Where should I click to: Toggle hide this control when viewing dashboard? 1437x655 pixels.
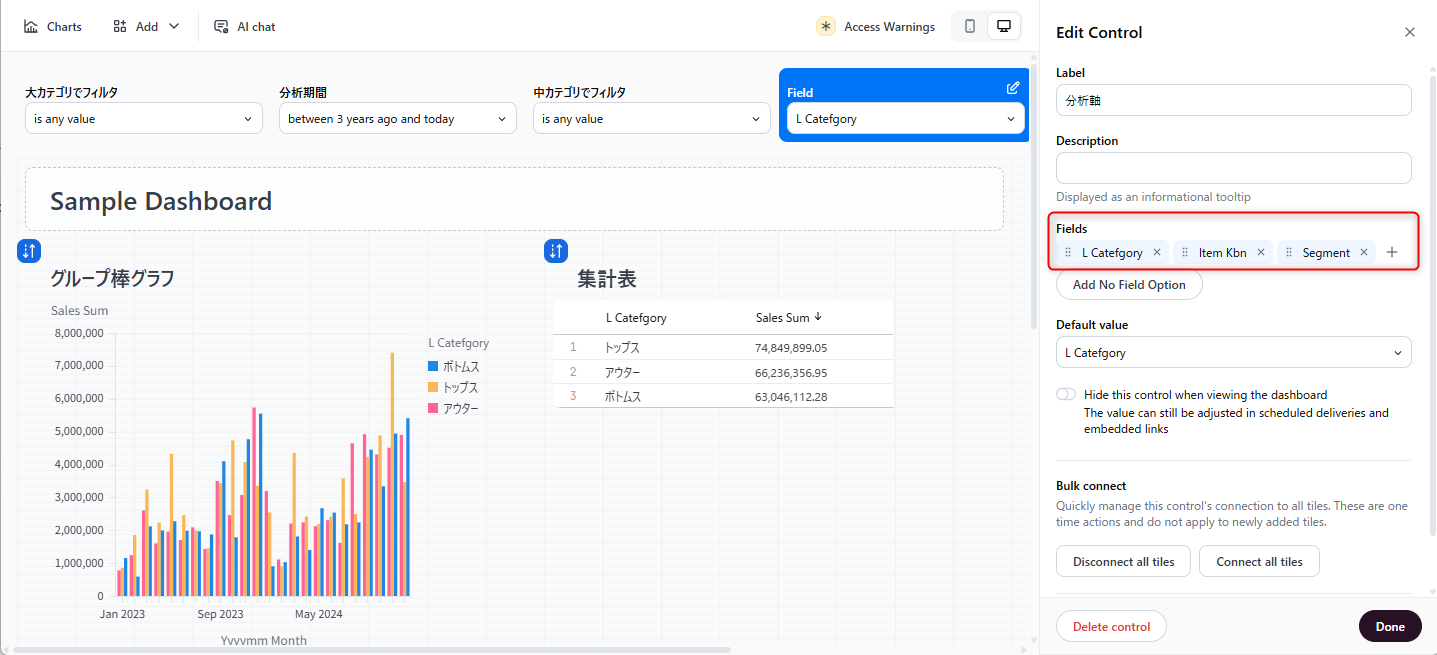click(x=1066, y=394)
